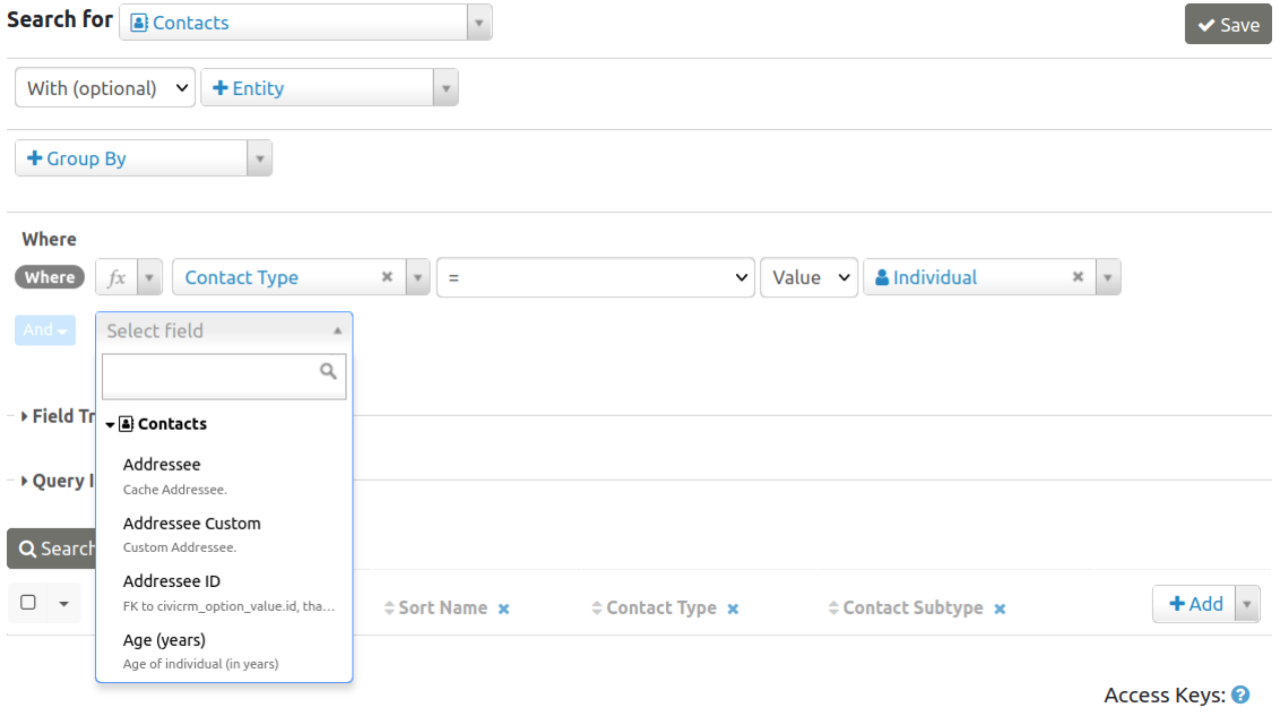Clear the Individual value selection

[1078, 277]
